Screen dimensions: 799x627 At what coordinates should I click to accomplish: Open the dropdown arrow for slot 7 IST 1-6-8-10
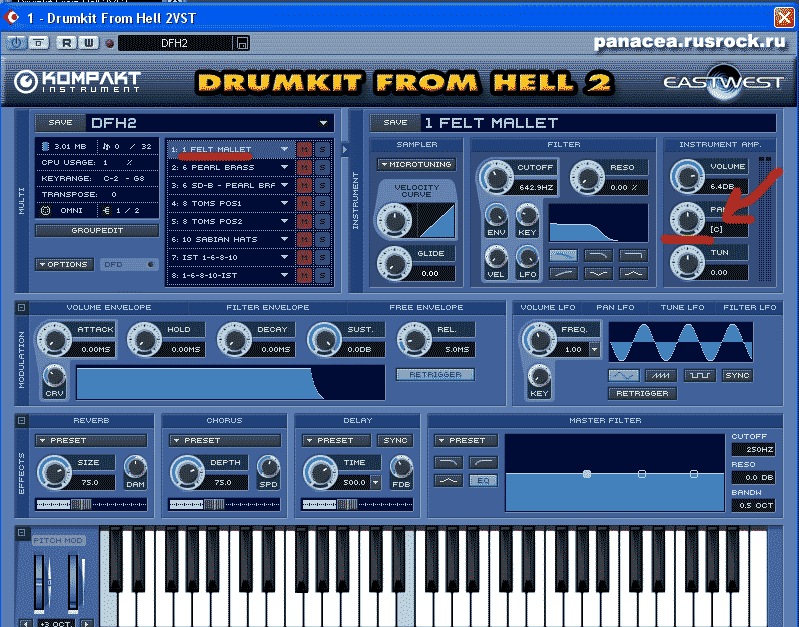pyautogui.click(x=284, y=257)
